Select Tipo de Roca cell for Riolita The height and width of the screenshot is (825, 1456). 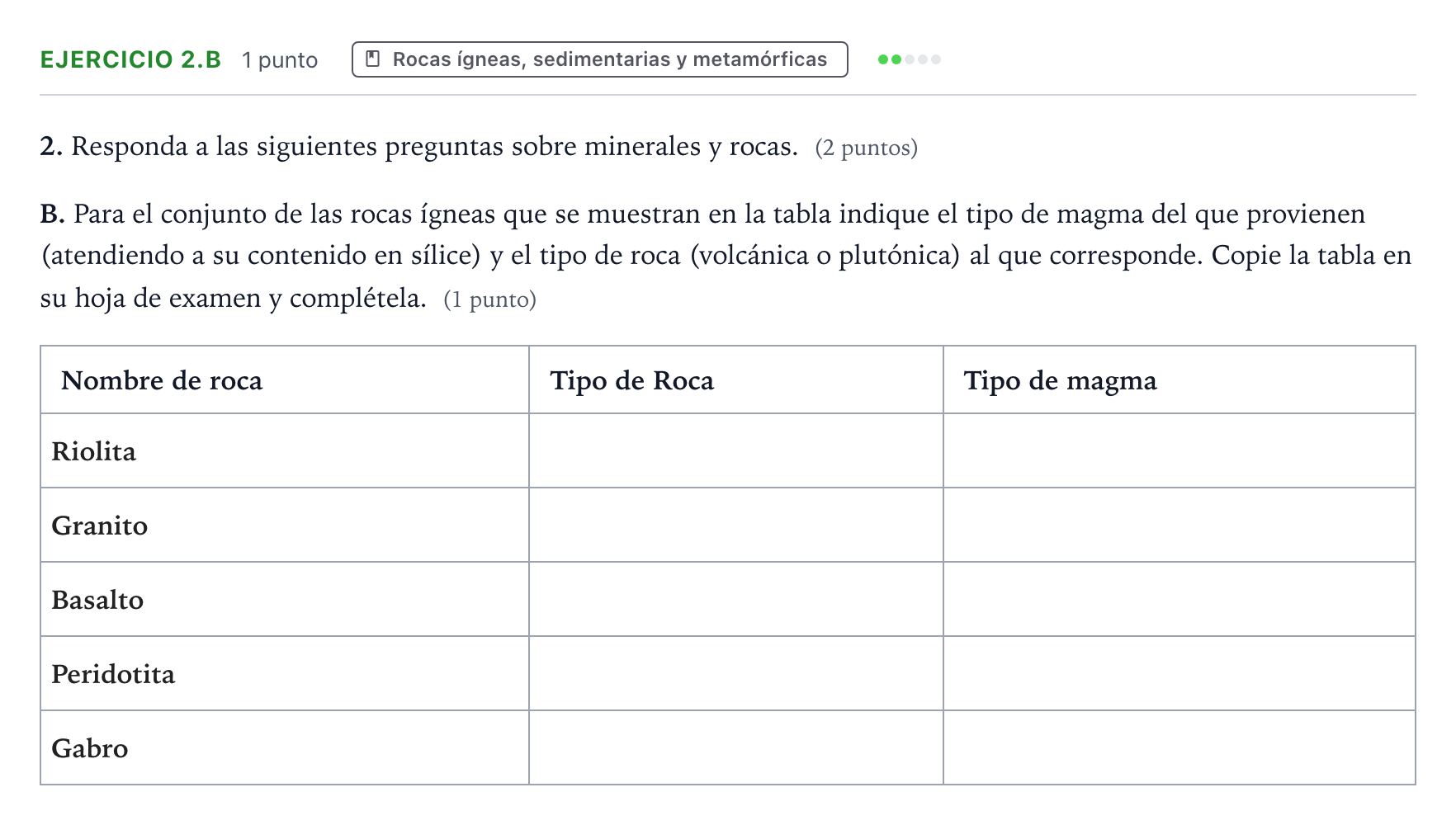point(736,450)
